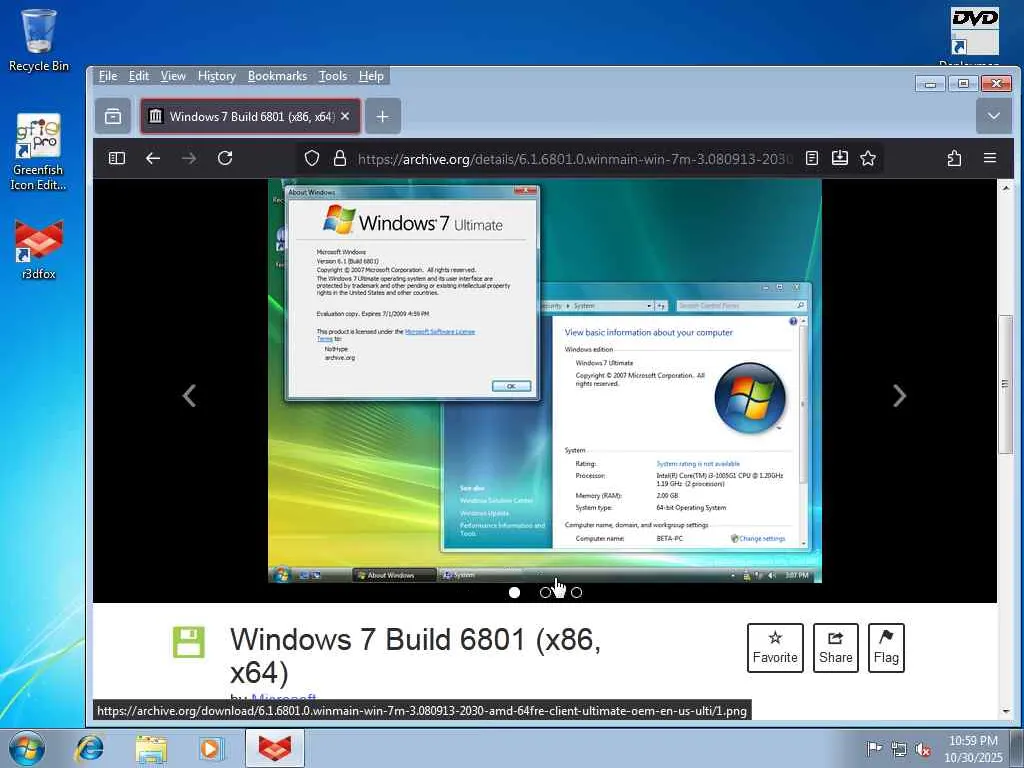Toggle the sidebar icon in the navigation bar

tap(117, 158)
